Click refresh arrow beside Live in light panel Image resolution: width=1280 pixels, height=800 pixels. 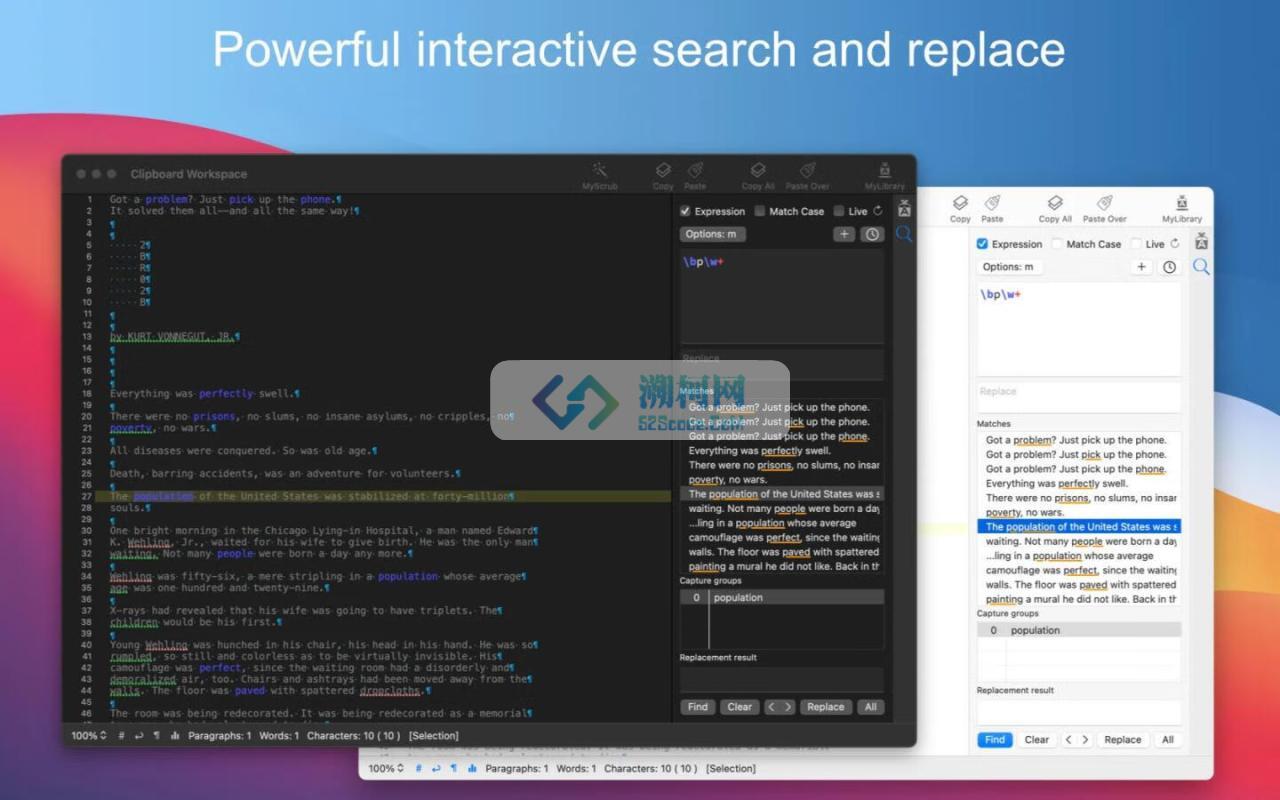coord(1175,244)
